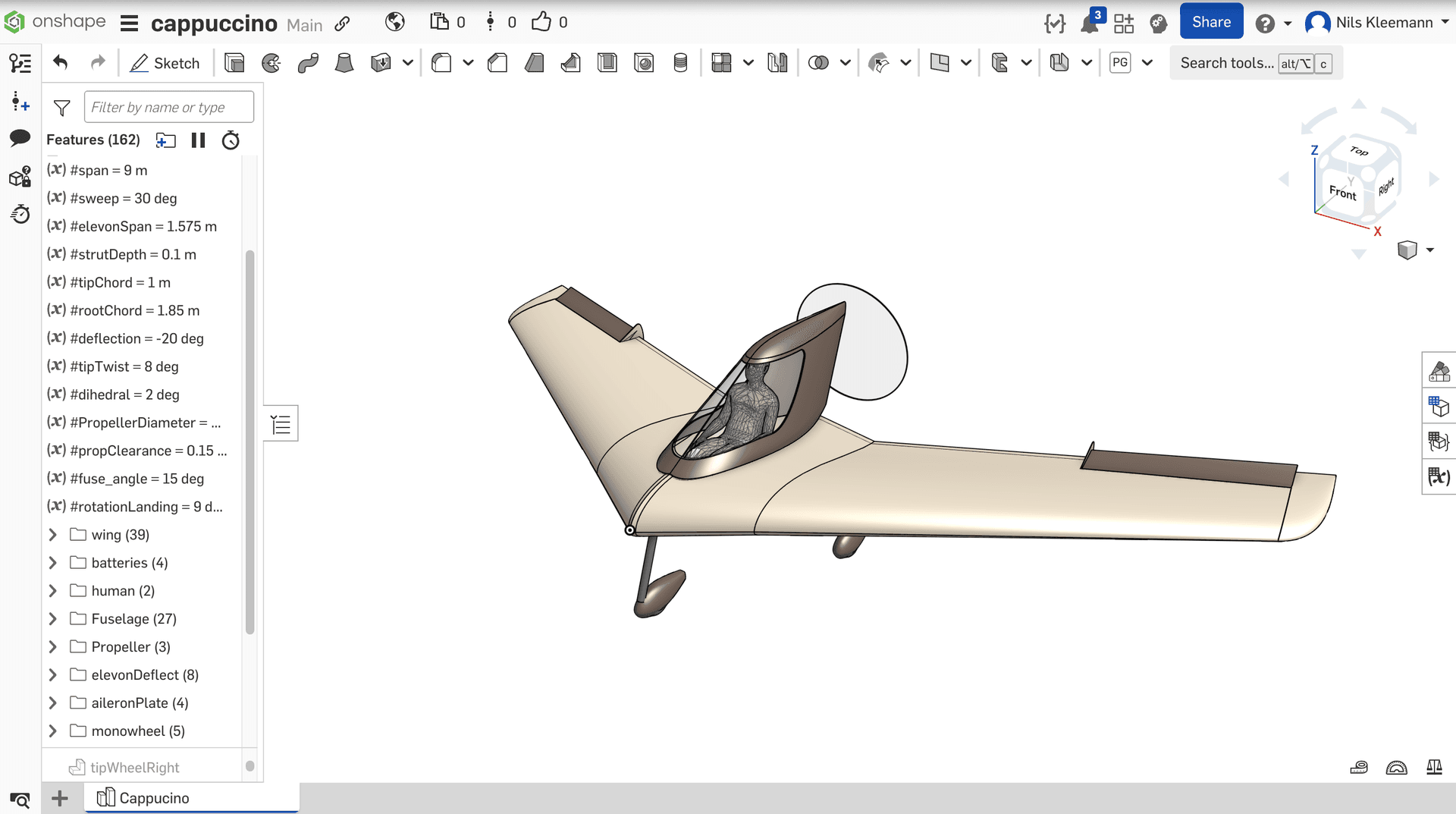The image size is (1456, 814).
Task: Click the Share button
Action: 1210,22
